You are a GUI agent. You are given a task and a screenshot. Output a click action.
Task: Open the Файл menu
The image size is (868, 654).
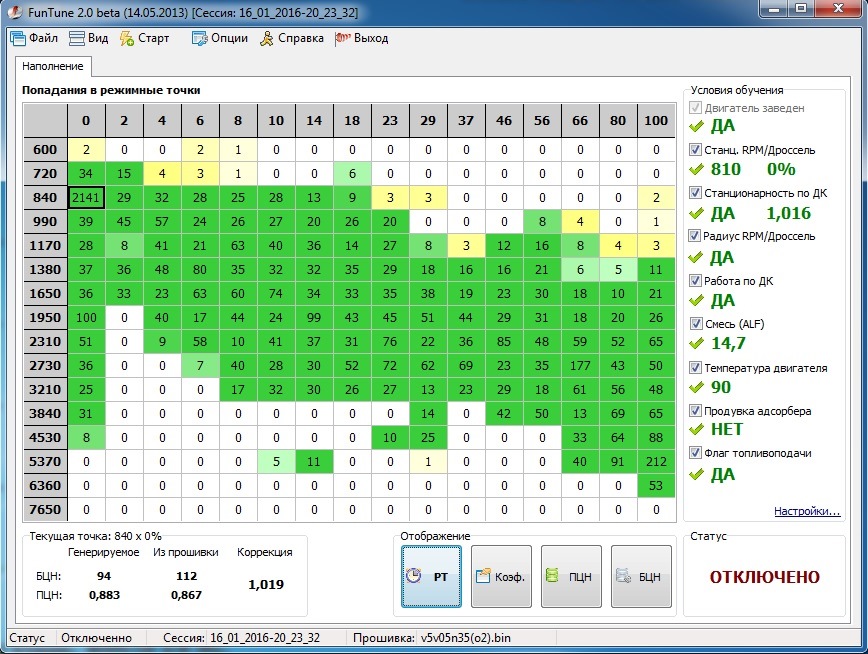point(34,38)
